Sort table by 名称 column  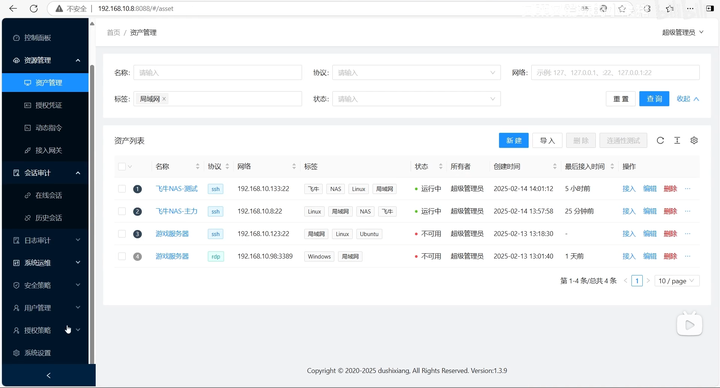coord(197,166)
